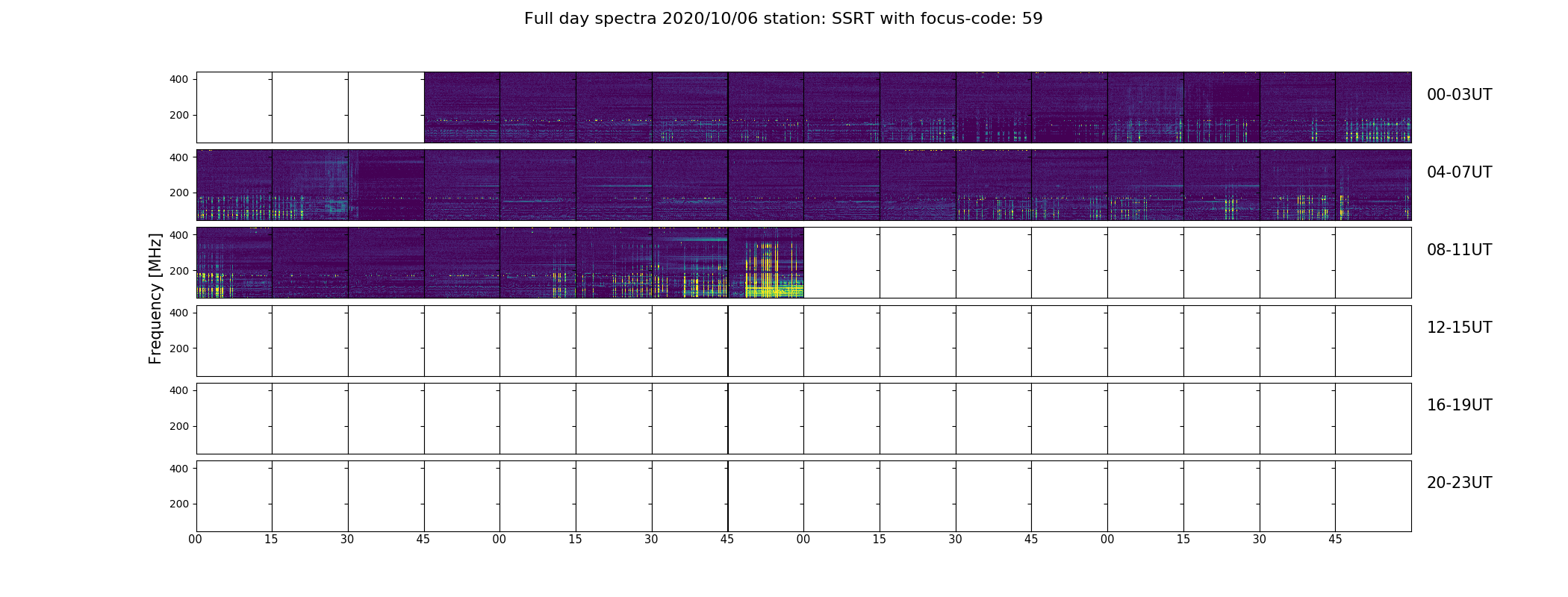Click the leftmost "00" time tick label on the x-axis
This screenshot has height=597, width=1568.
(196, 540)
